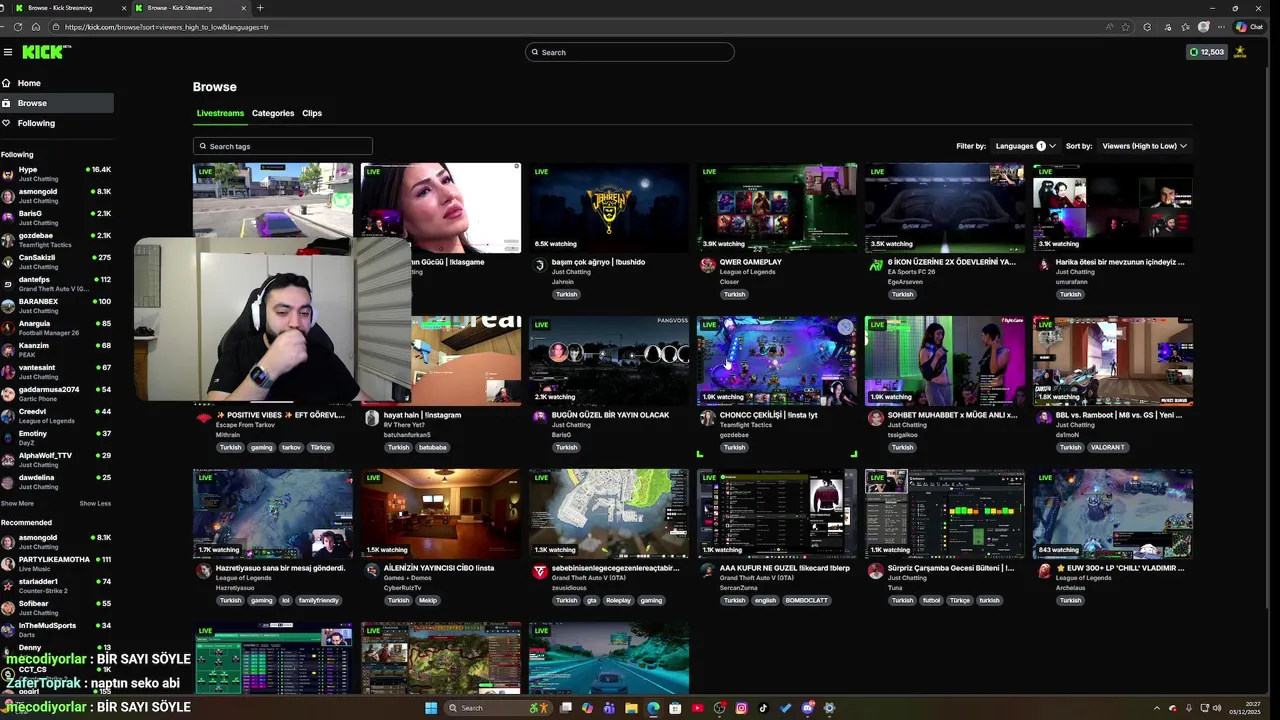Click BarisG avatar beside BUGÜN GÜZEL BİR YAYIN
The height and width of the screenshot is (720, 1280).
click(x=540, y=418)
